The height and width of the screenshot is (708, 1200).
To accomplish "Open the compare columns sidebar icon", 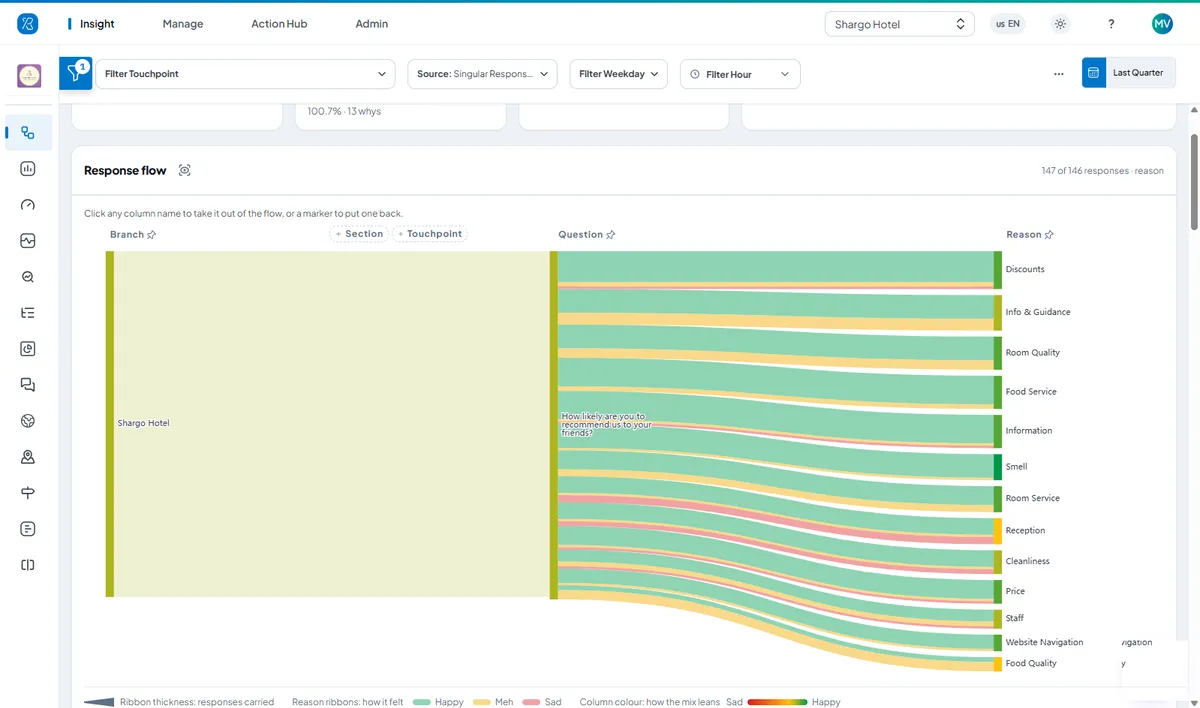I will (28, 565).
